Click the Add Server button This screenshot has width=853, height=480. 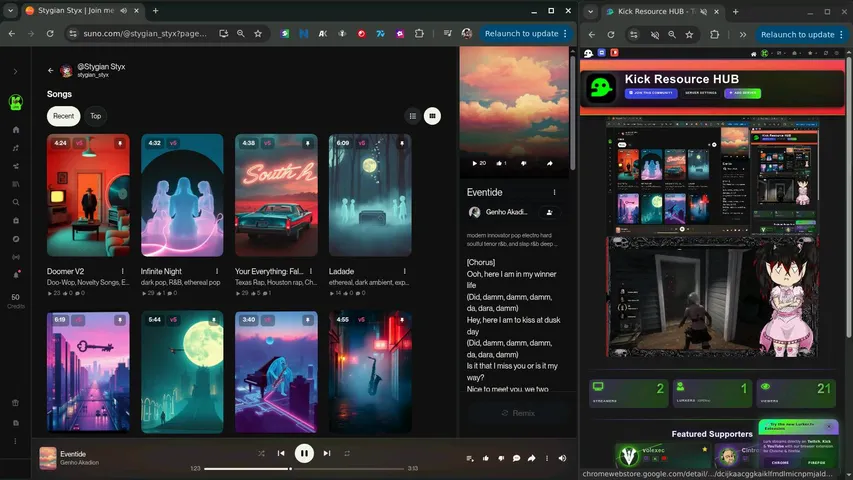(743, 93)
